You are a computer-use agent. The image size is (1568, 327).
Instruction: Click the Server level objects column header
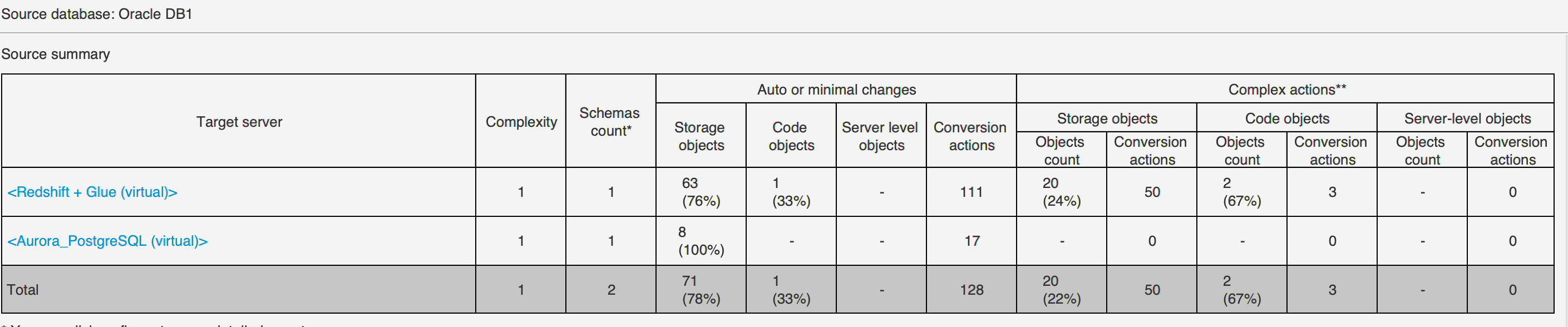tap(880, 136)
